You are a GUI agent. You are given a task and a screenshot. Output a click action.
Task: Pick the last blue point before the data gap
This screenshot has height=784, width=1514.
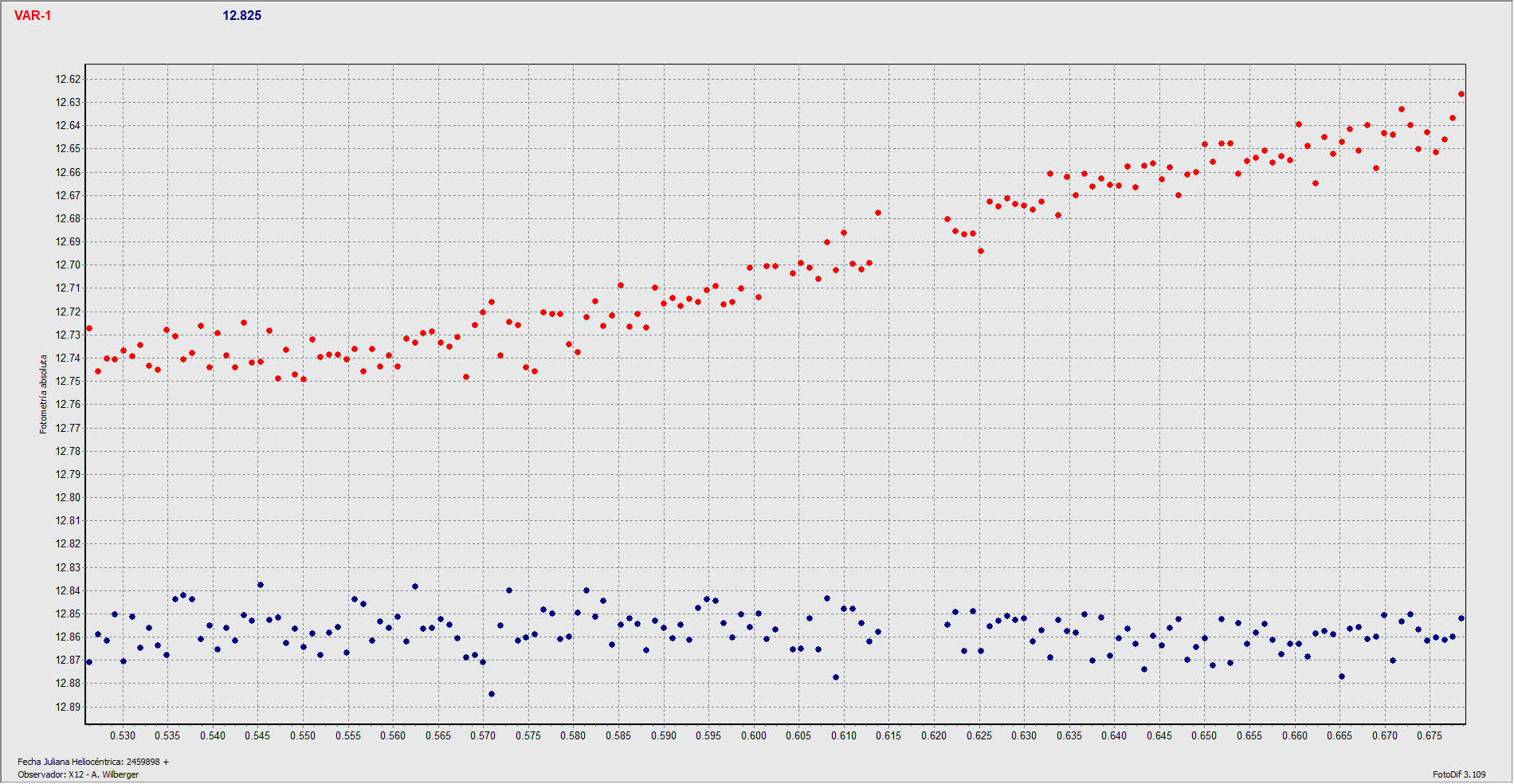[x=878, y=632]
